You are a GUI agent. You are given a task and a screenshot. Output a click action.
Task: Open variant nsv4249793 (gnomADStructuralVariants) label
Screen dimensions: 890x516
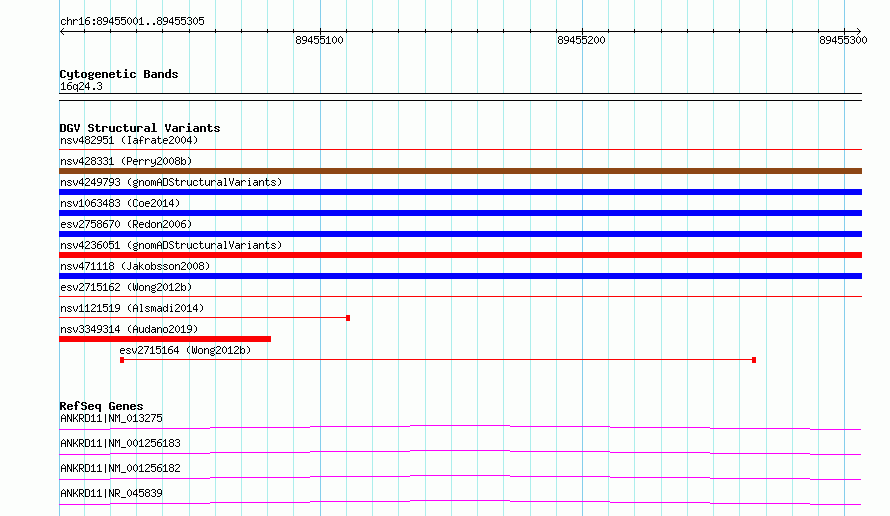click(x=171, y=182)
